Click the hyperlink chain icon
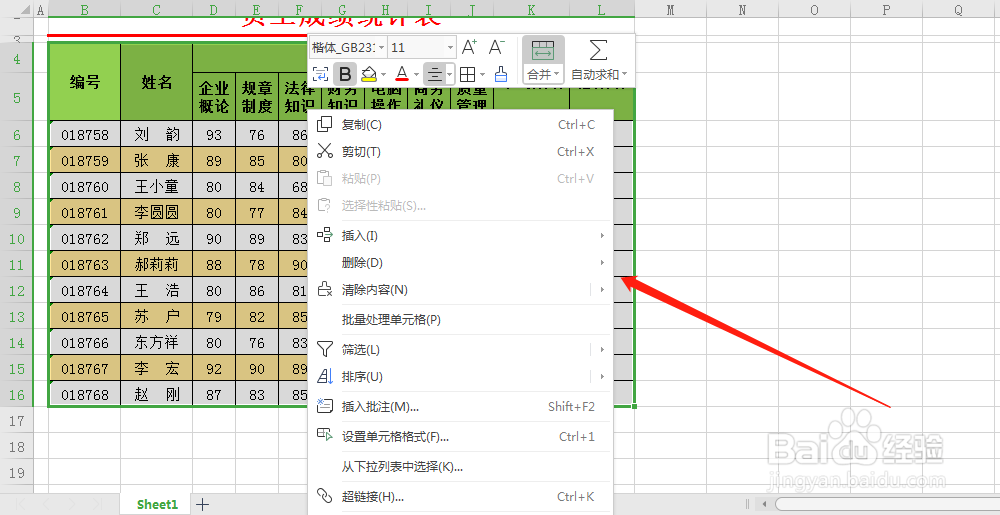 (x=325, y=496)
